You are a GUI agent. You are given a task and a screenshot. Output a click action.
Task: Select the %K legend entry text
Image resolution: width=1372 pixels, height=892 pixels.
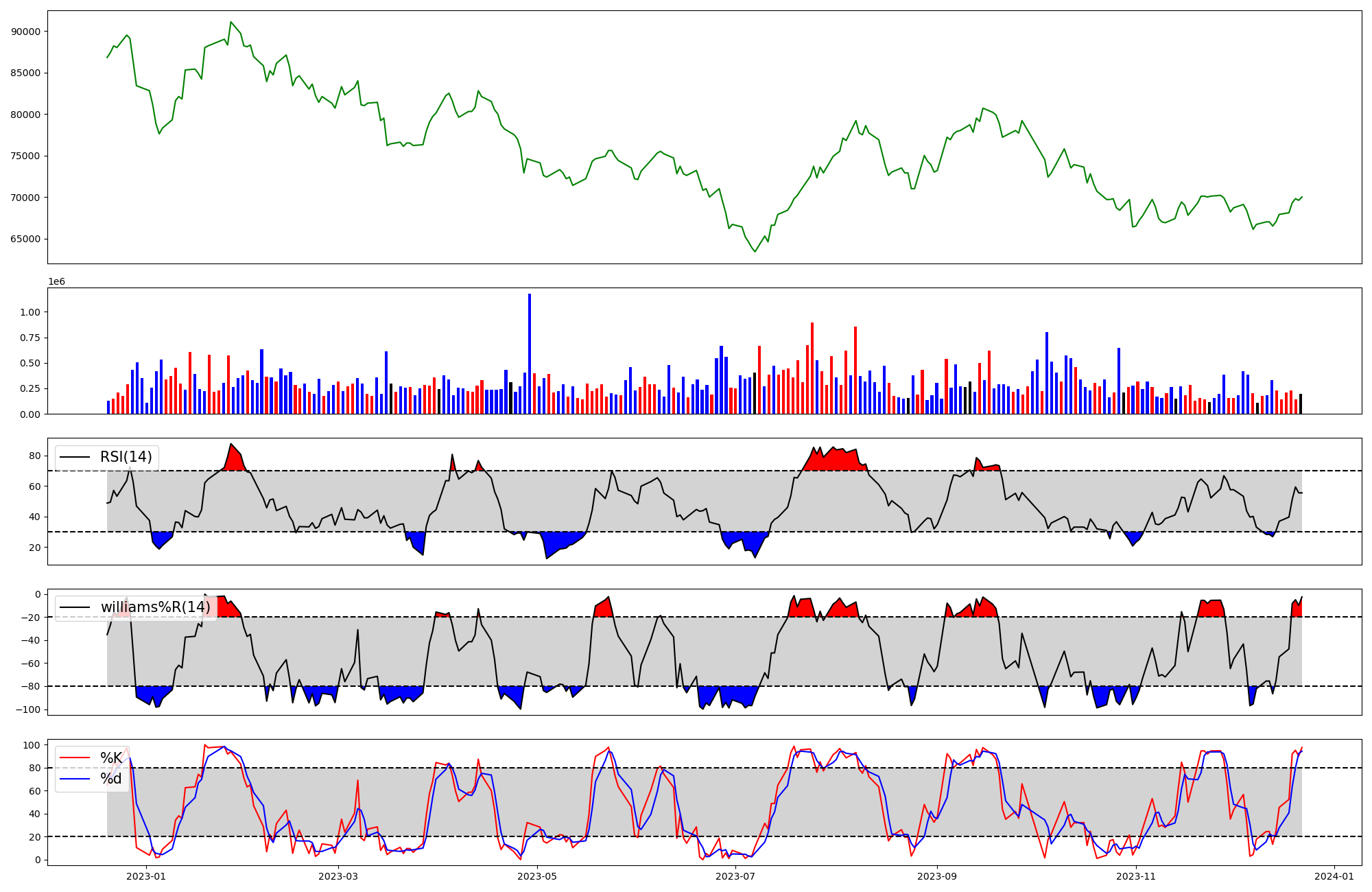(111, 758)
